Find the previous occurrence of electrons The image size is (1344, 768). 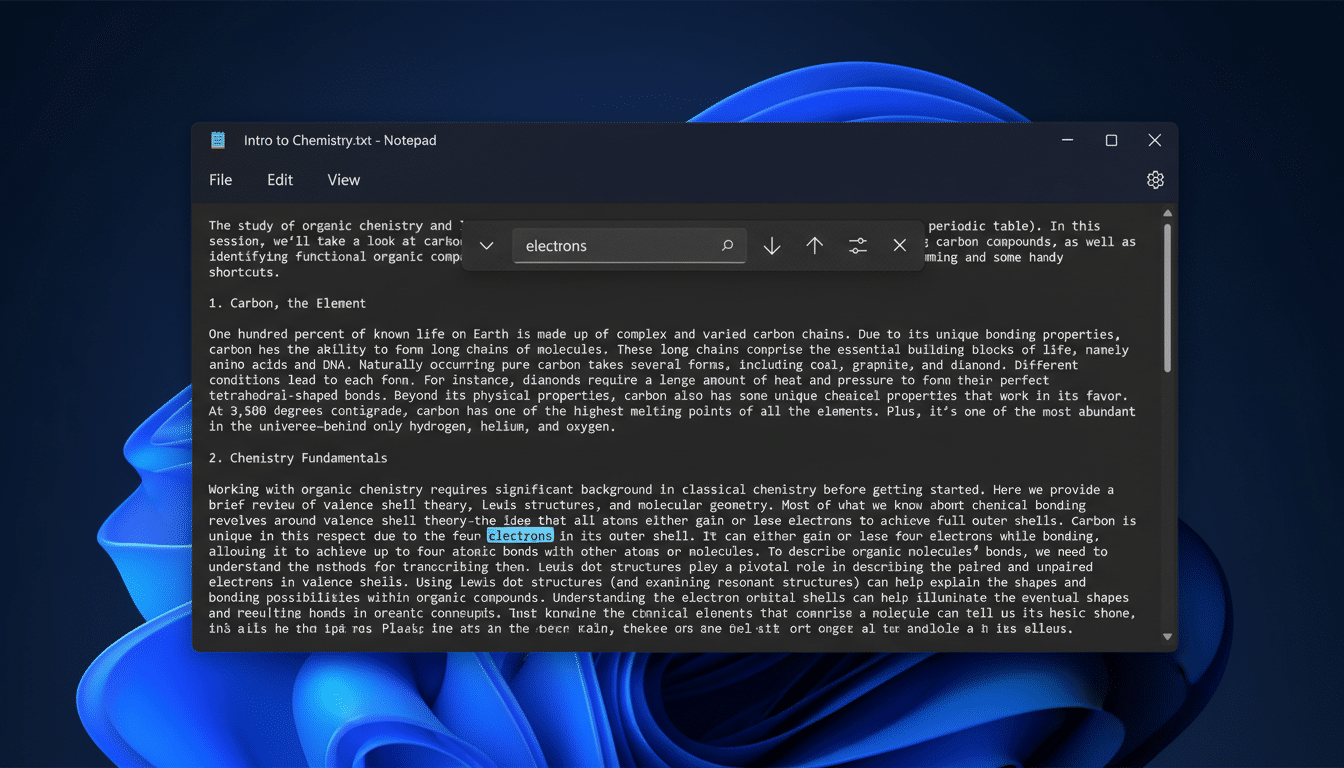click(x=814, y=245)
